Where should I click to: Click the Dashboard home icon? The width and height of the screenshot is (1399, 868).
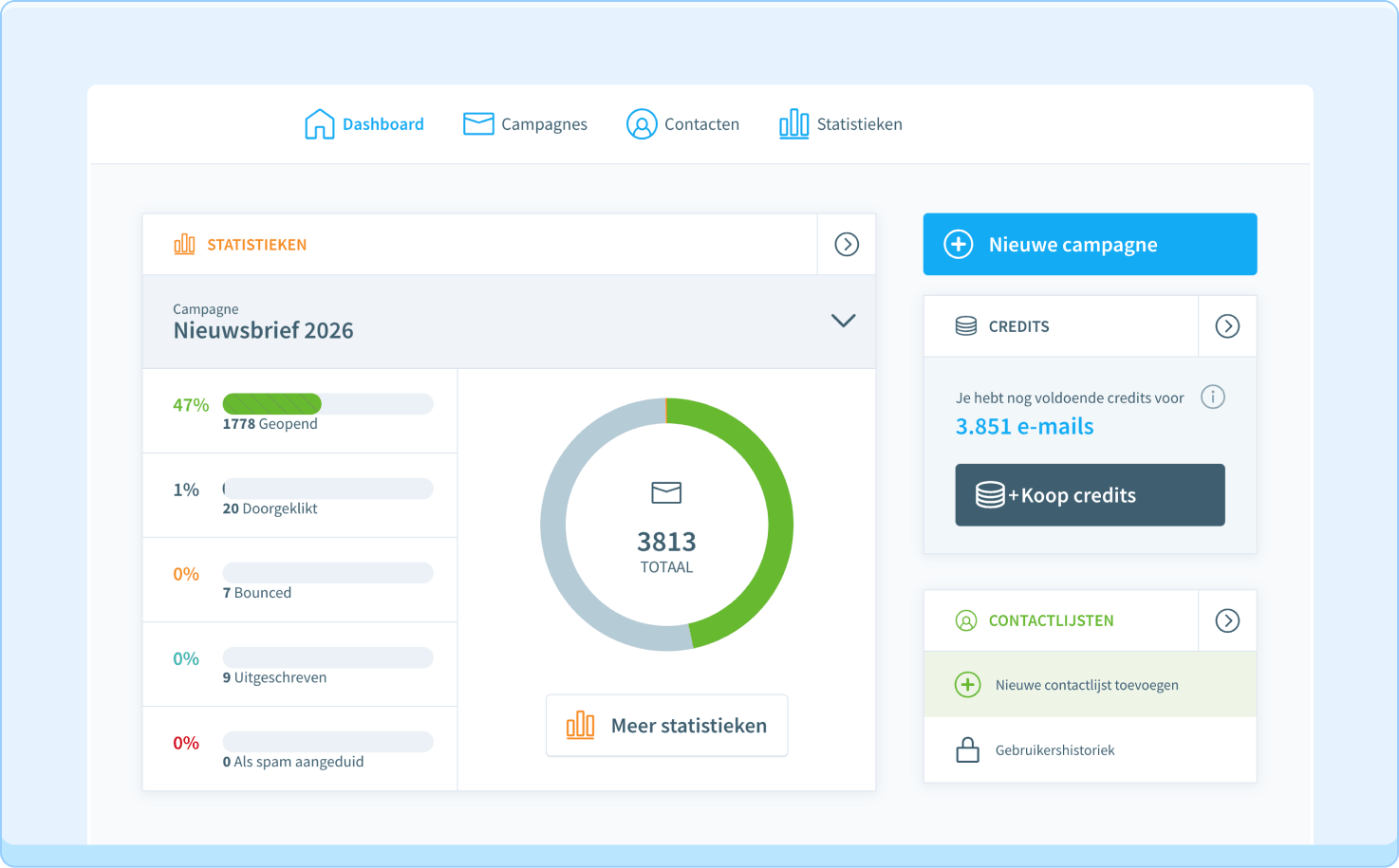point(319,124)
